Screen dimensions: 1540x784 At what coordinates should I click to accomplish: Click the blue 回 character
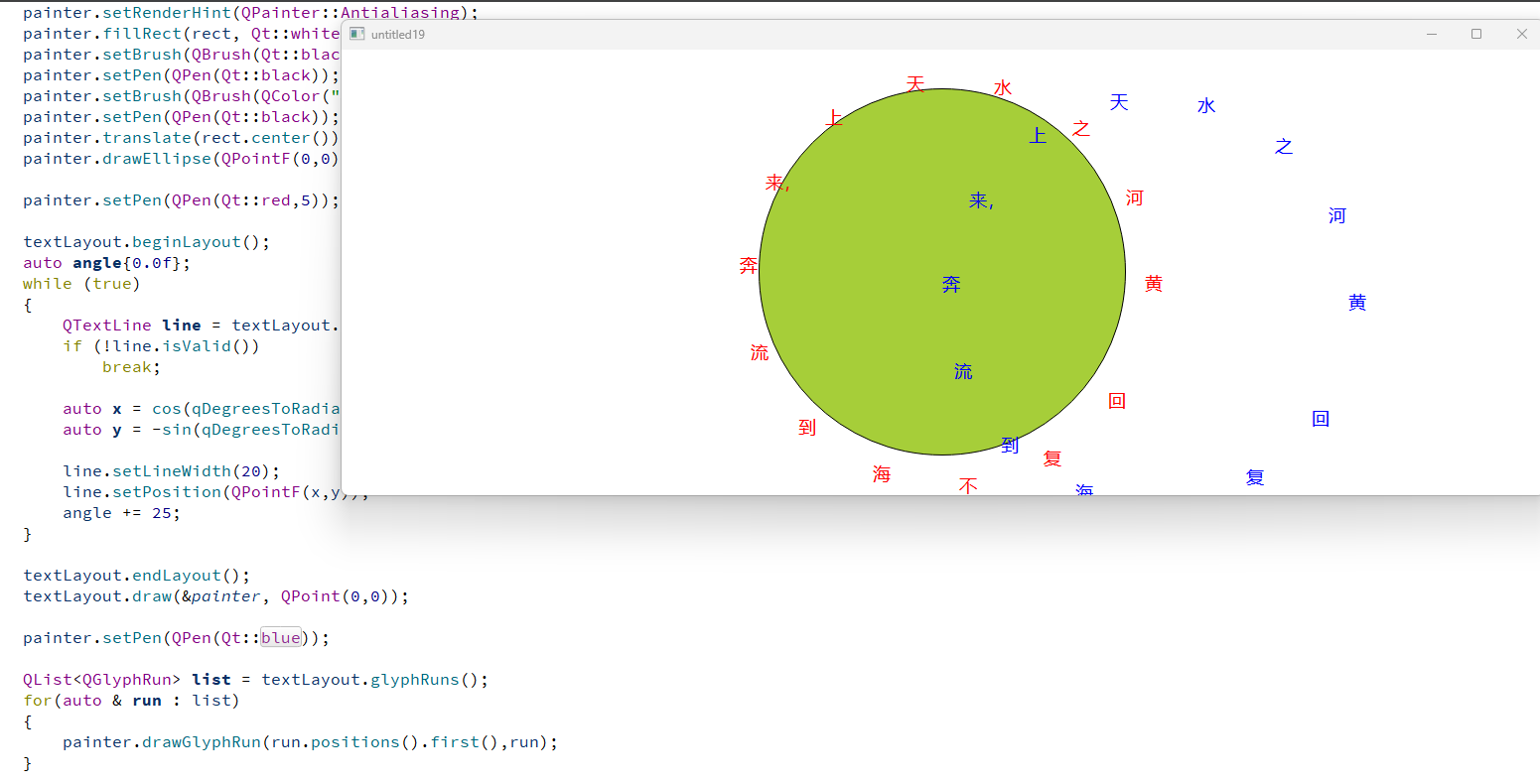(x=1321, y=419)
